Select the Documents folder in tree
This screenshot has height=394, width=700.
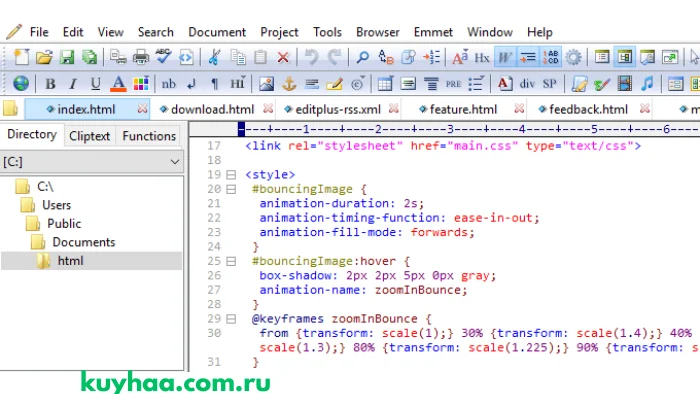click(83, 242)
